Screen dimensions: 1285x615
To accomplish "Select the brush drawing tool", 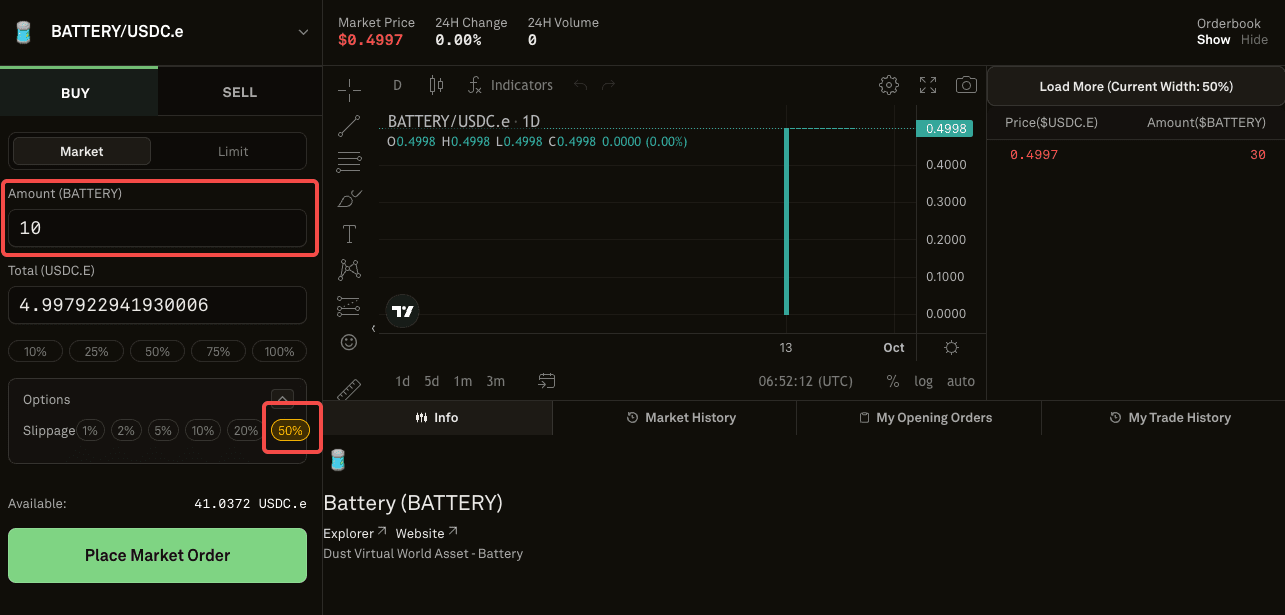I will pos(348,198).
